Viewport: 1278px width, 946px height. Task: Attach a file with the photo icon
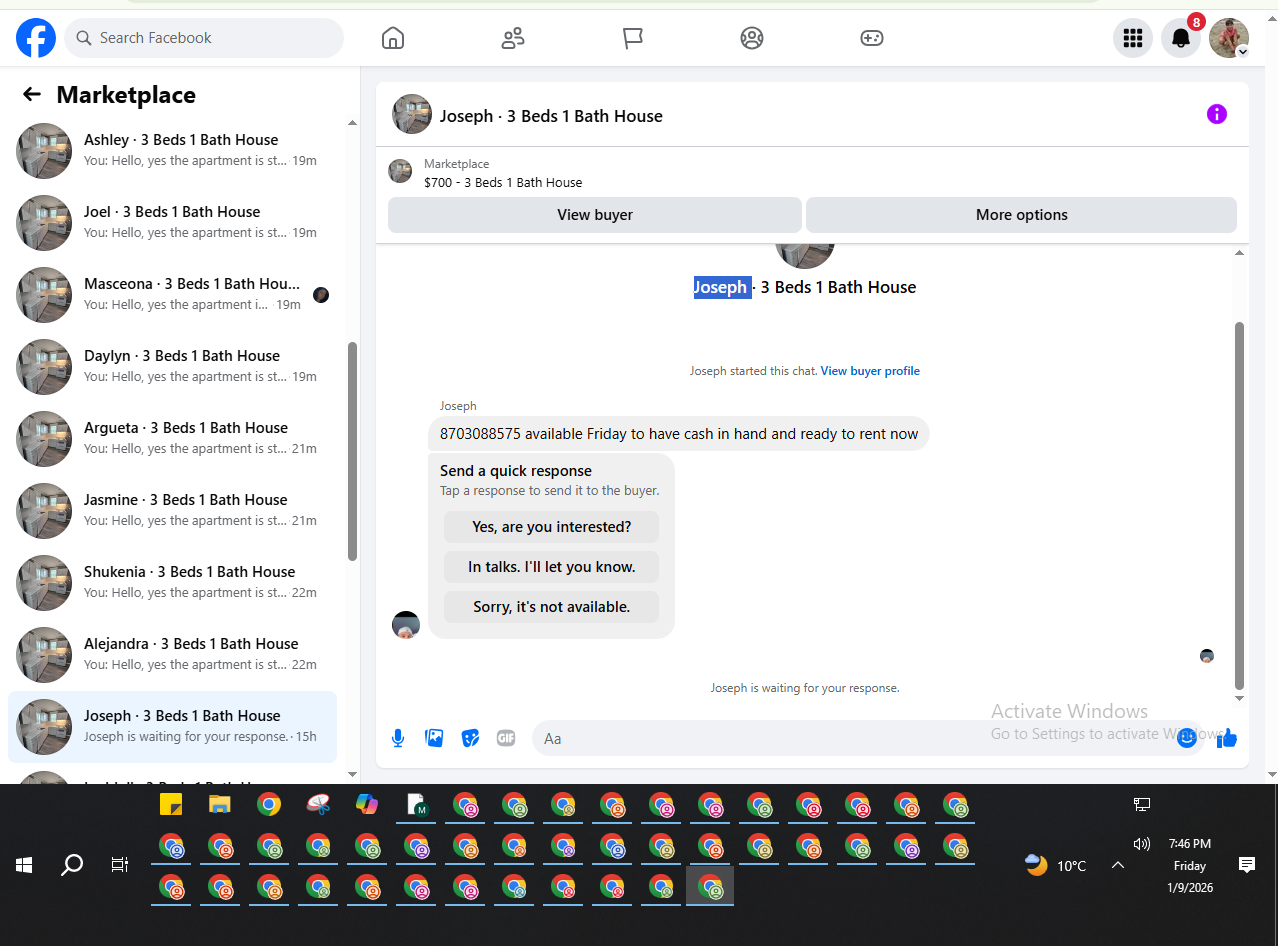[434, 738]
